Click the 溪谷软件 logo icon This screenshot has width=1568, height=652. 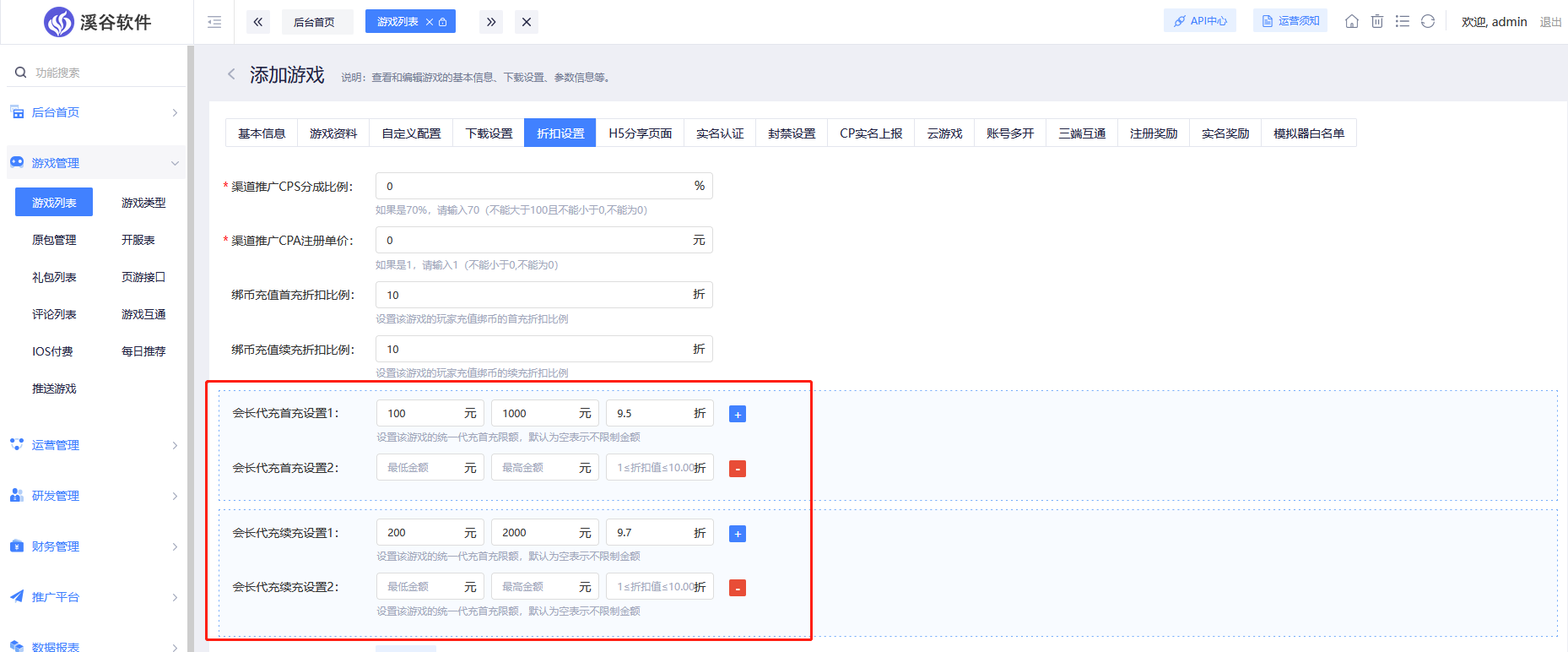[x=59, y=22]
